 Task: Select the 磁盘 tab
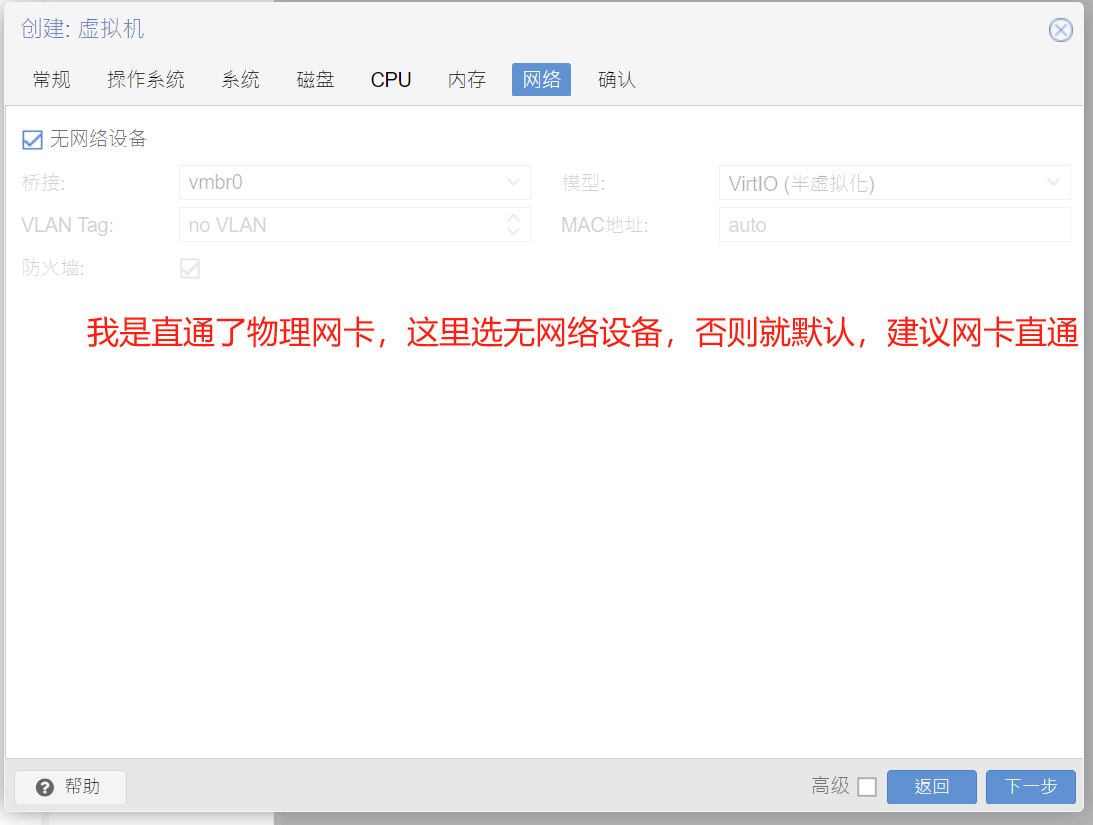[x=315, y=80]
